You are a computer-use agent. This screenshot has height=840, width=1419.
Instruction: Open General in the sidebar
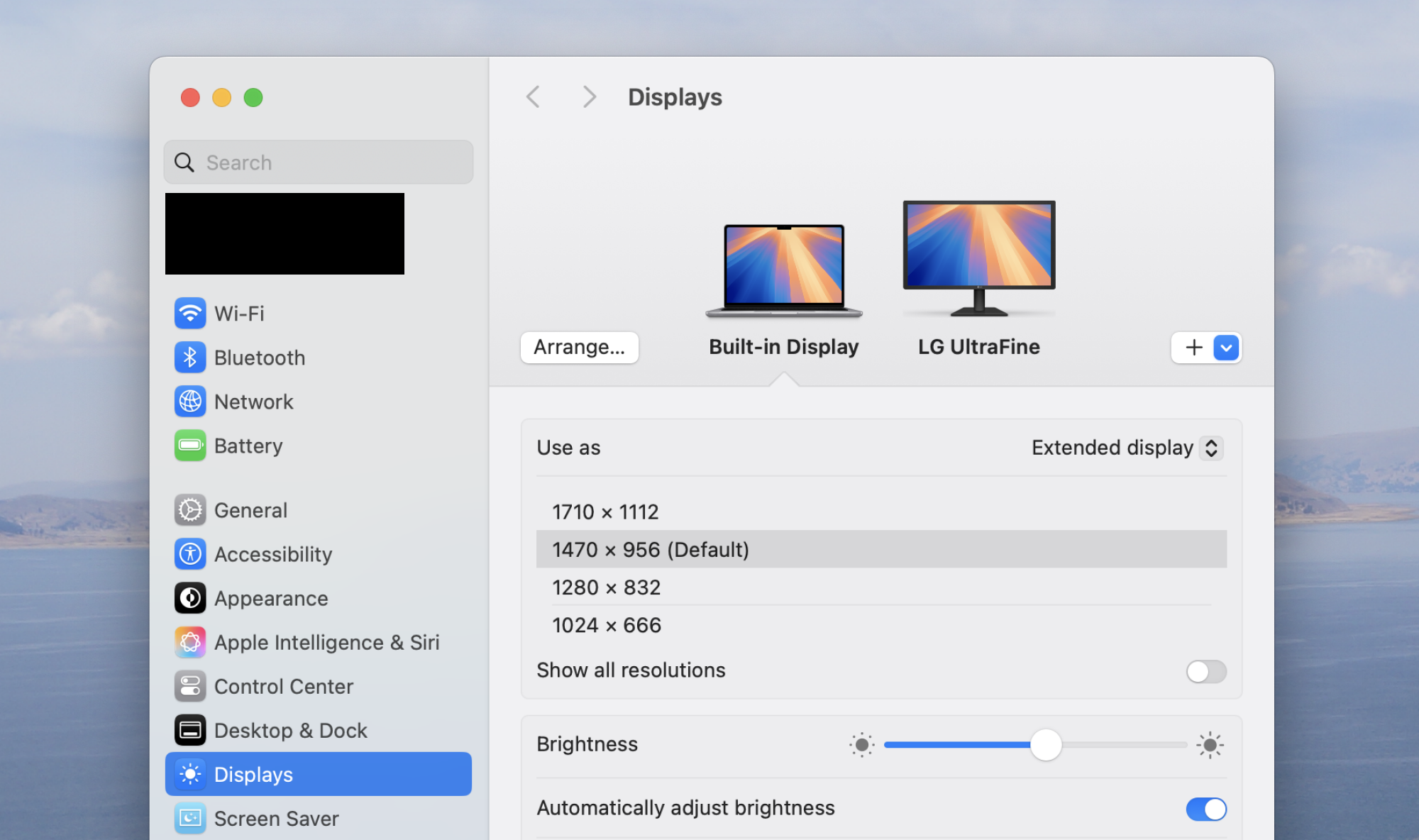coord(319,510)
